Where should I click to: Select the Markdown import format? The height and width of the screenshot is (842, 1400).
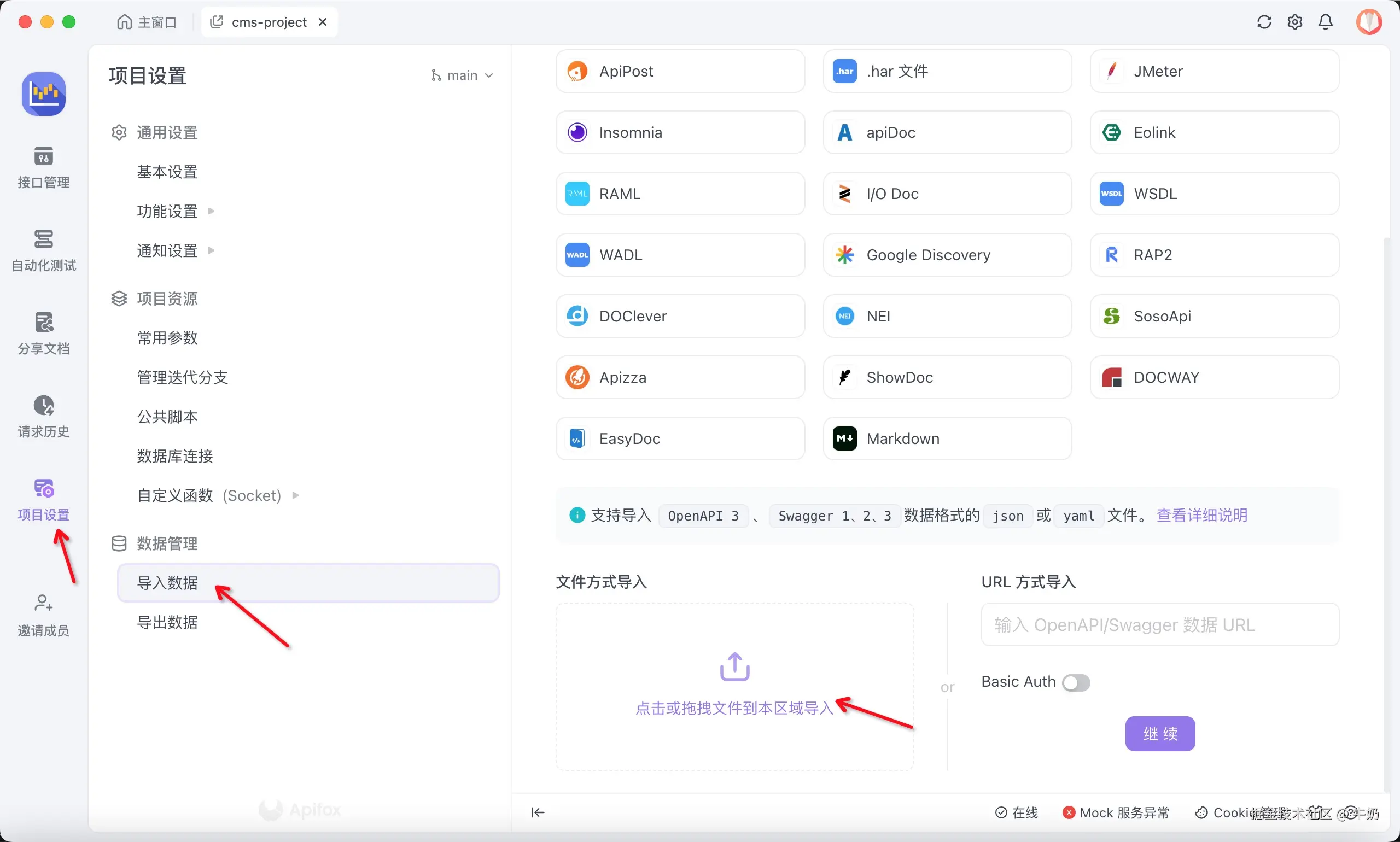coord(947,438)
